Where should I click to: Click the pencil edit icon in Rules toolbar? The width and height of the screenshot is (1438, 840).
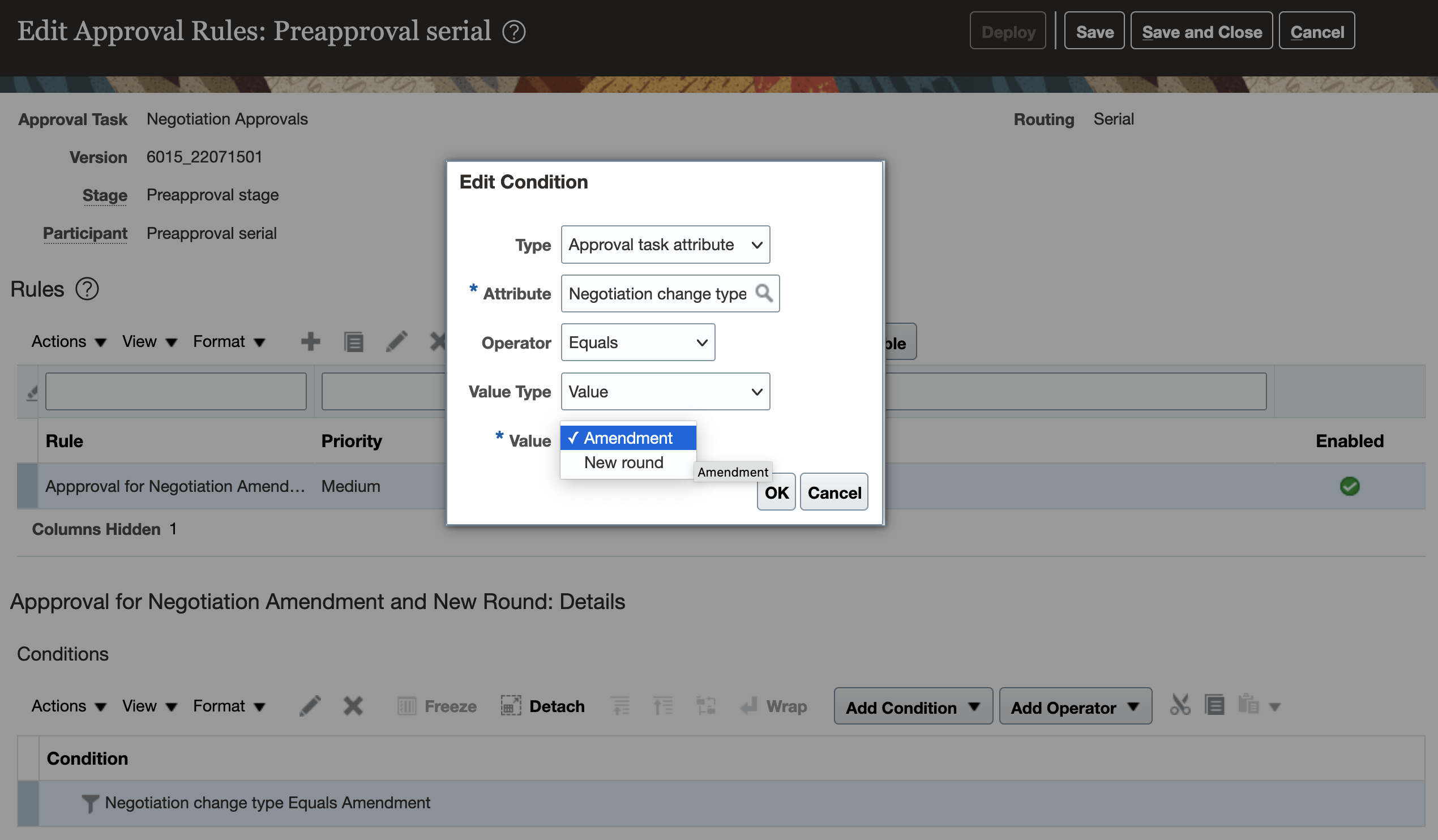[396, 341]
